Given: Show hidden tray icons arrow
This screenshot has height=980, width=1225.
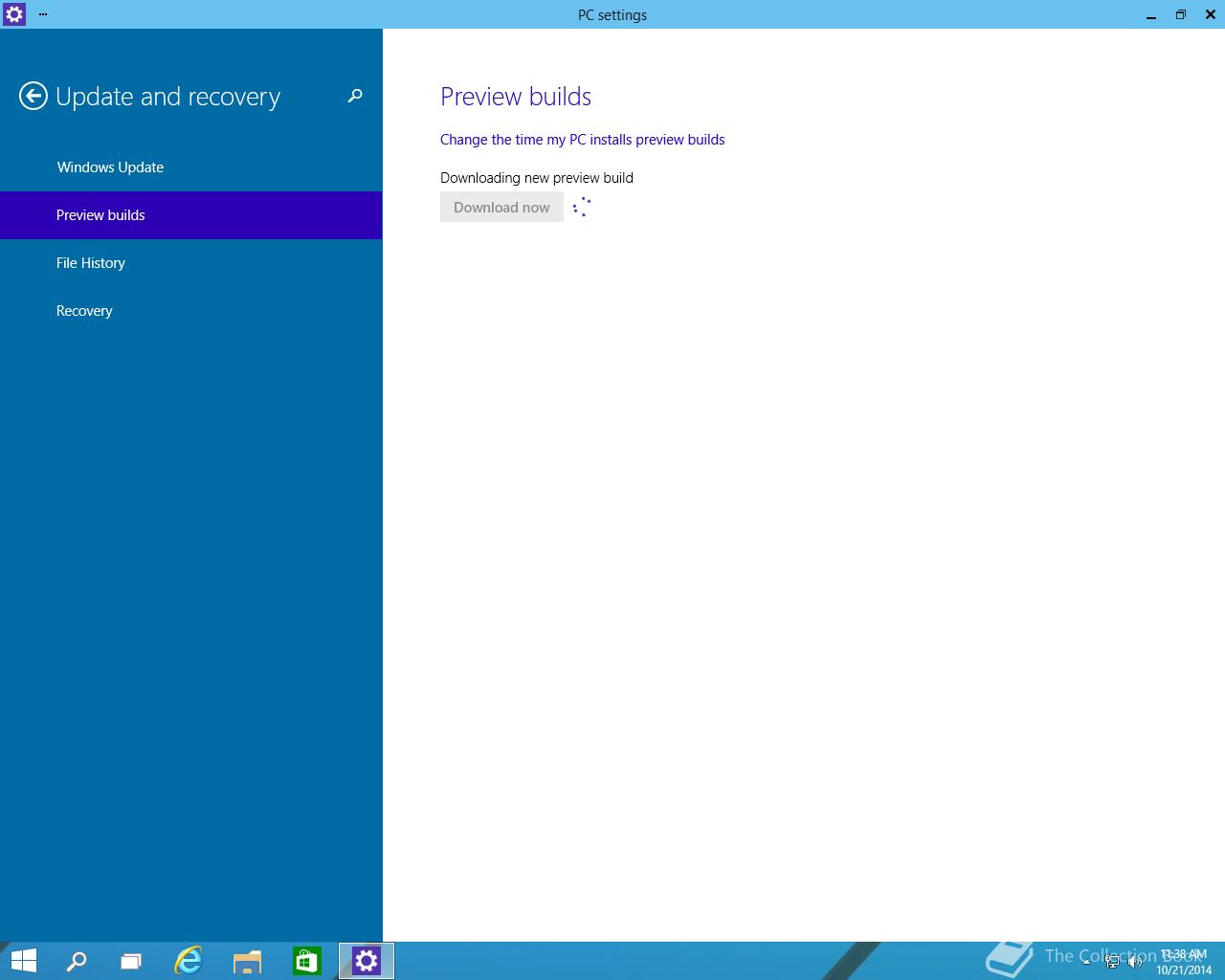Looking at the screenshot, I should click(1086, 963).
